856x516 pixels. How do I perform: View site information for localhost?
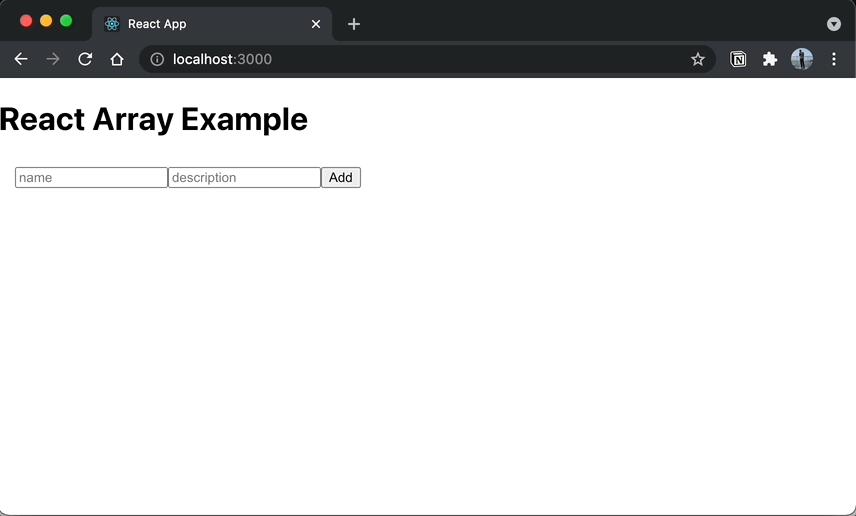tap(157, 59)
